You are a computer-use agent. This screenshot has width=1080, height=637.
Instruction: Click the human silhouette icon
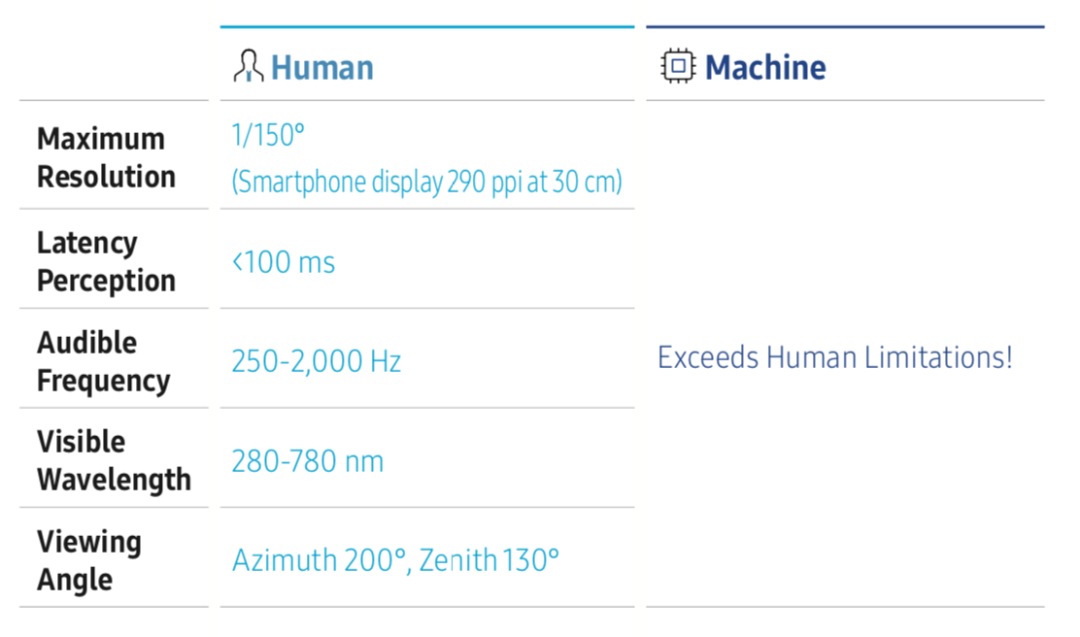click(248, 66)
